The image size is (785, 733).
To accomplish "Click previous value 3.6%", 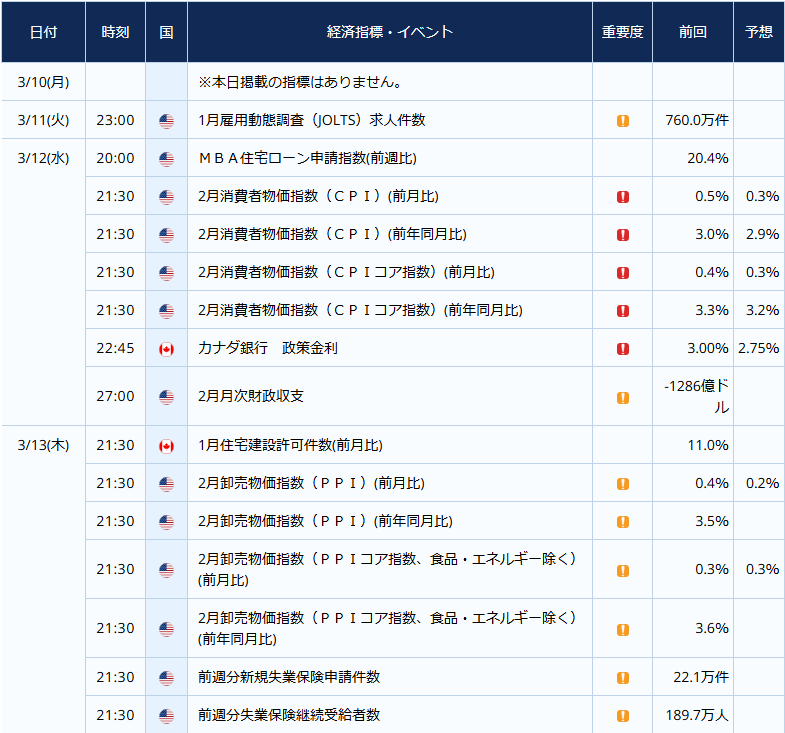I will coord(712,628).
